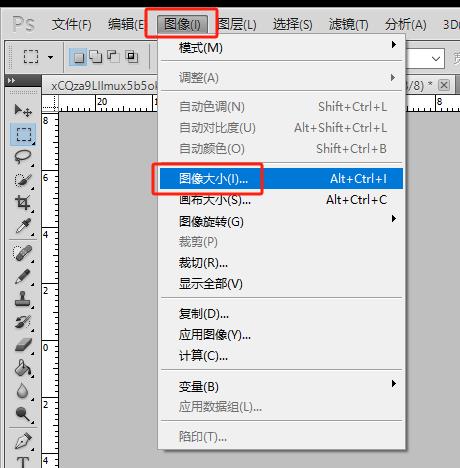Expand the 变量(B) submenu

[x=282, y=386]
